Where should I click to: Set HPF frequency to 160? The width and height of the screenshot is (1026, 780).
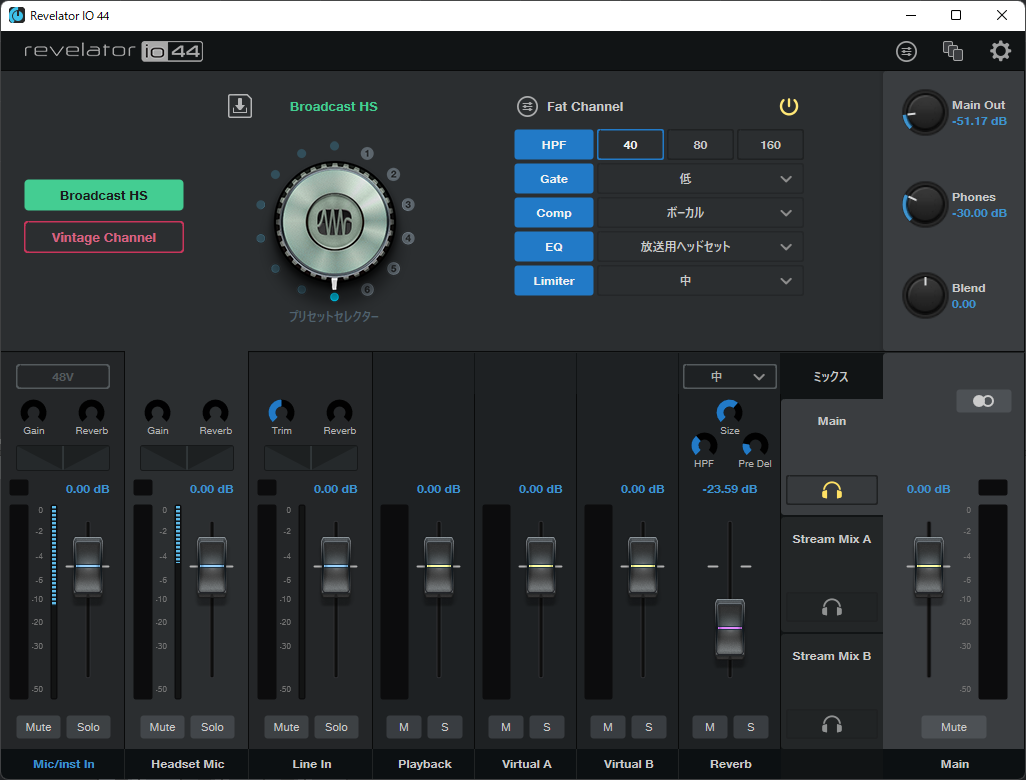coord(770,145)
